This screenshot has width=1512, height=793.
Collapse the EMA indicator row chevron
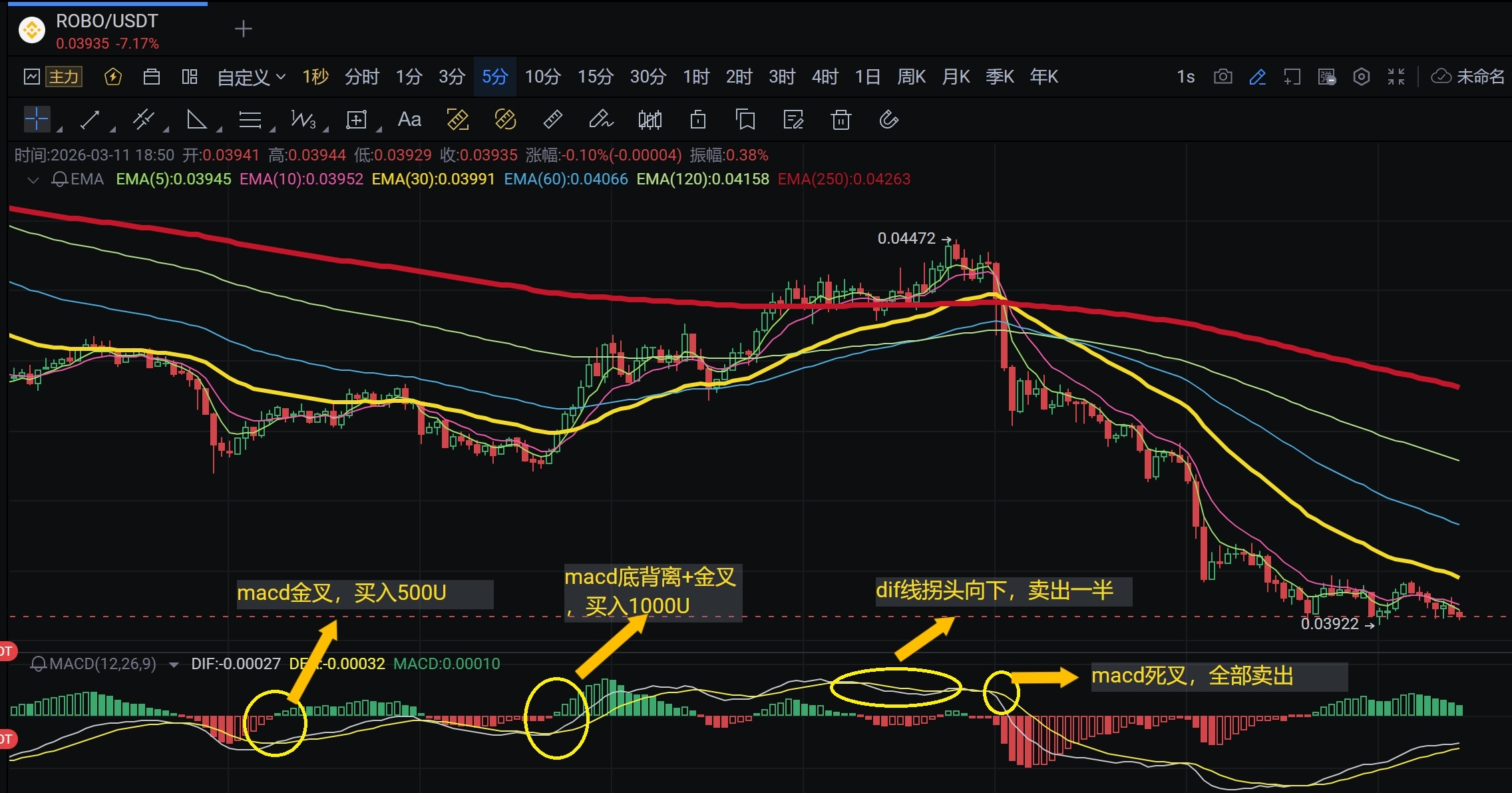(x=33, y=179)
